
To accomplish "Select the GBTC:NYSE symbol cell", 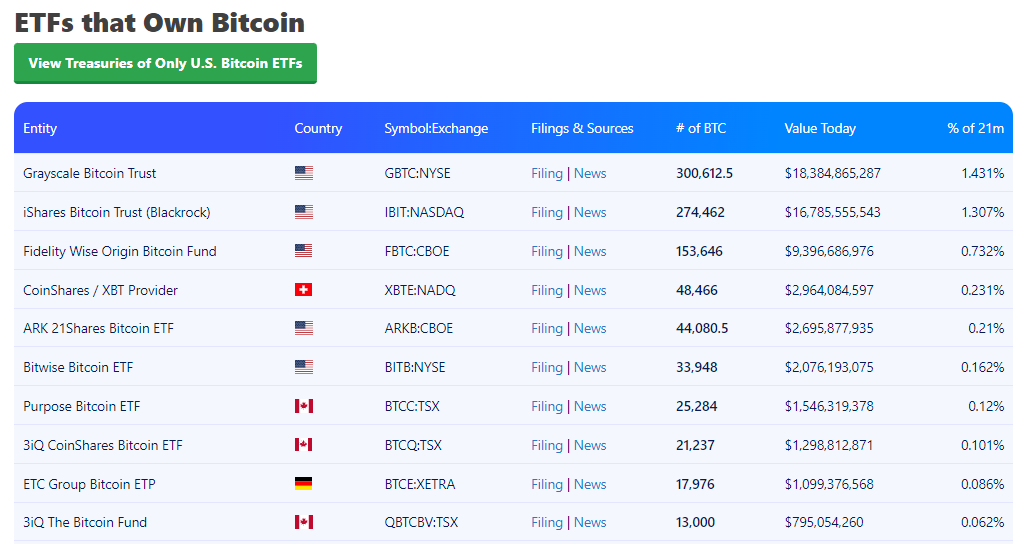I will (417, 173).
